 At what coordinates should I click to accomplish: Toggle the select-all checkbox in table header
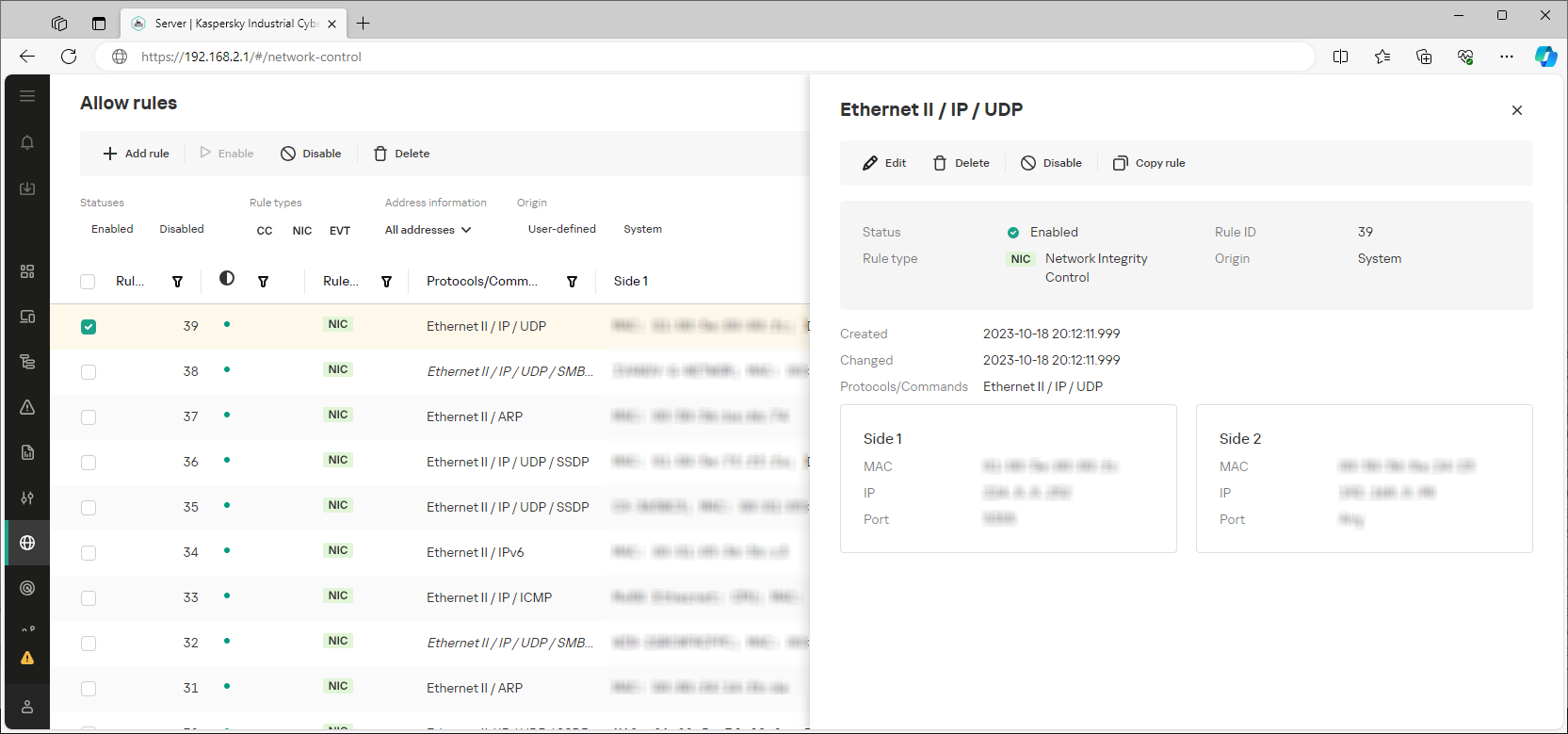[x=88, y=282]
